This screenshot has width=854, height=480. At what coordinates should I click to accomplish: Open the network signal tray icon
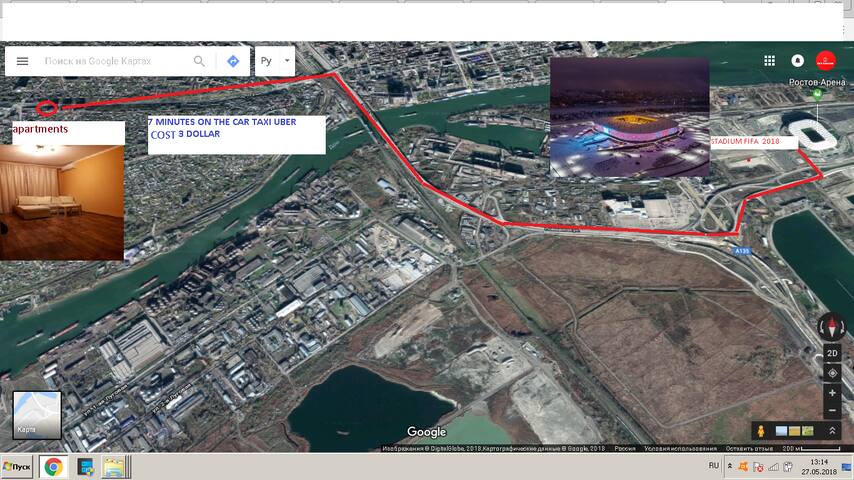point(773,466)
